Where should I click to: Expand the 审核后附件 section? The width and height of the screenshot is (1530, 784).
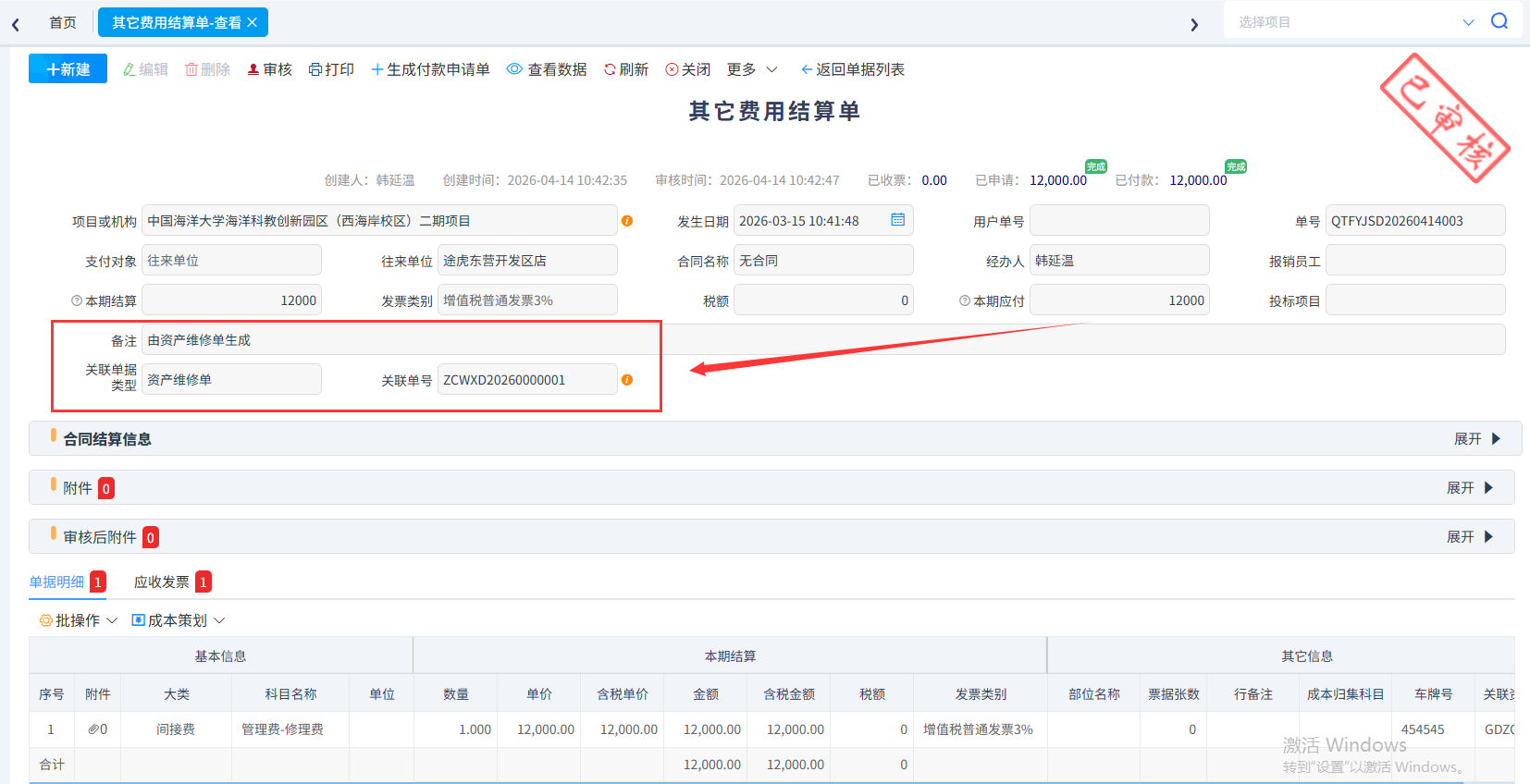tap(1470, 537)
